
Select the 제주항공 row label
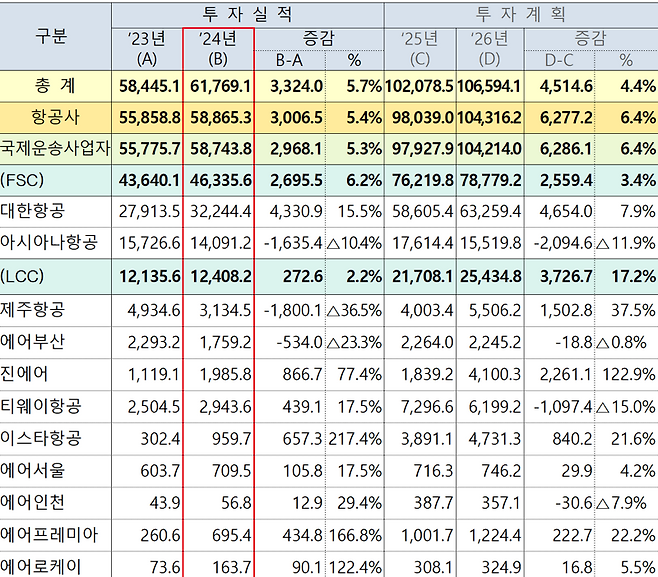[x=32, y=310]
